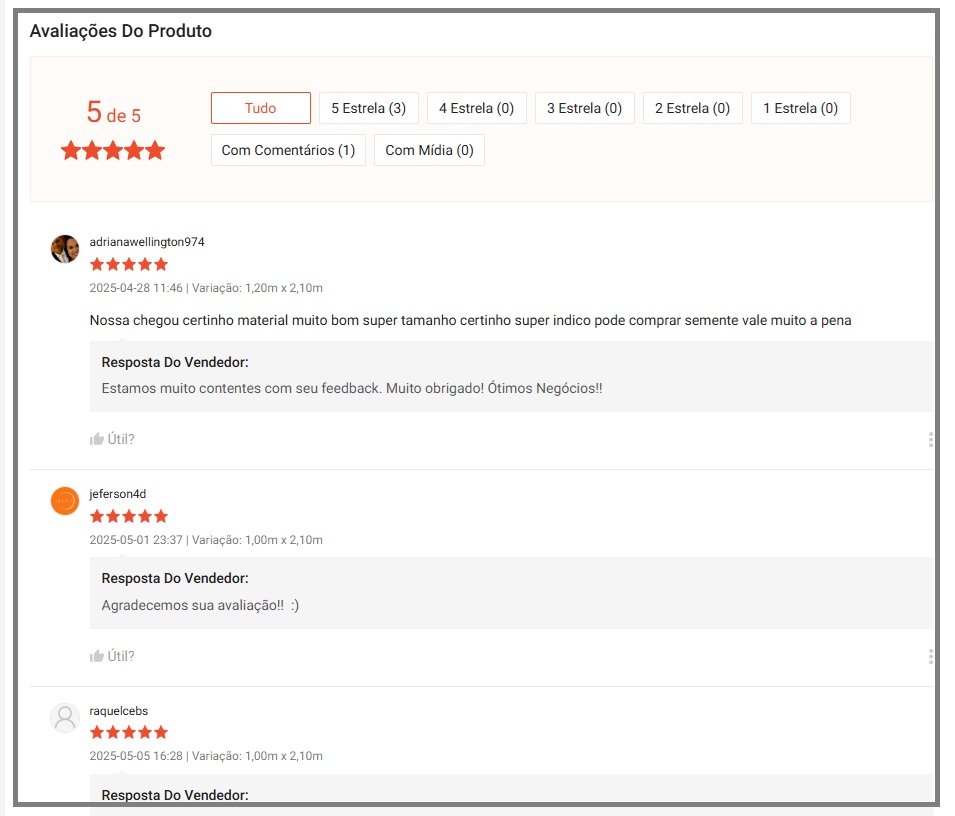Click star rating on raquelcebs's review
This screenshot has height=816, width=955.
(129, 733)
